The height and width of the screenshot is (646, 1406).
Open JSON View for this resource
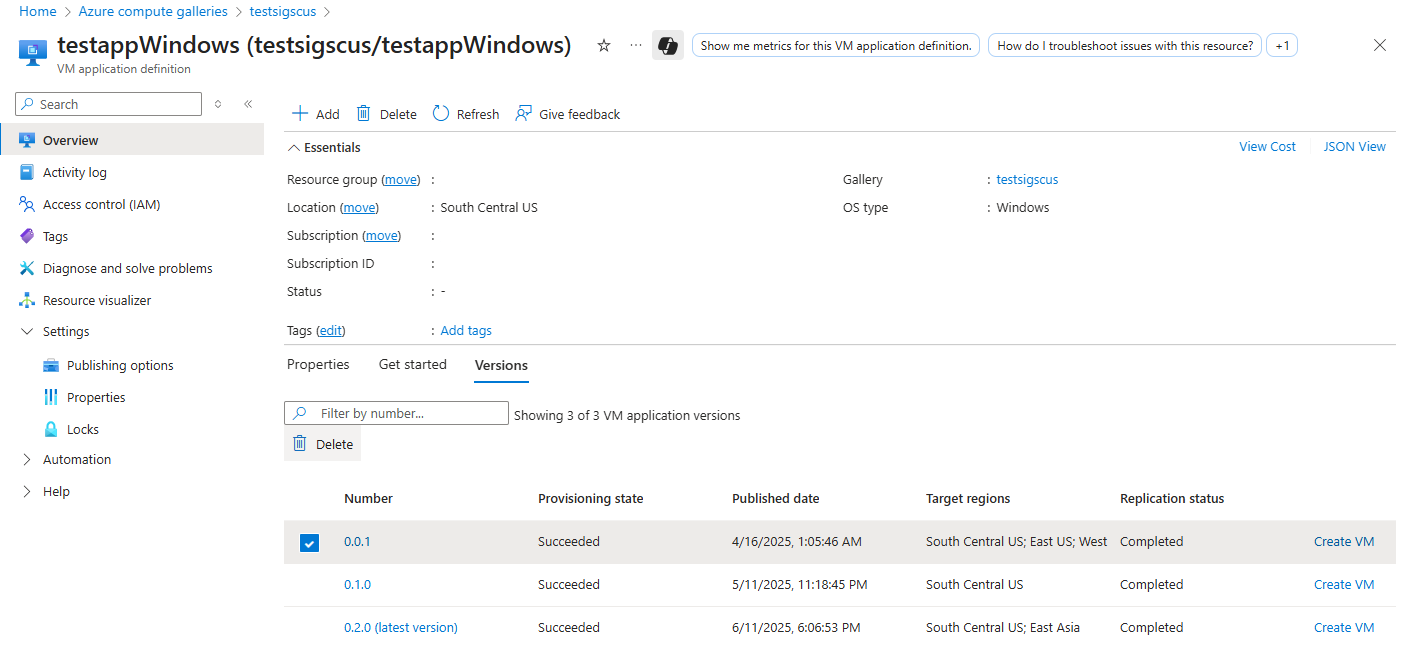(x=1354, y=146)
